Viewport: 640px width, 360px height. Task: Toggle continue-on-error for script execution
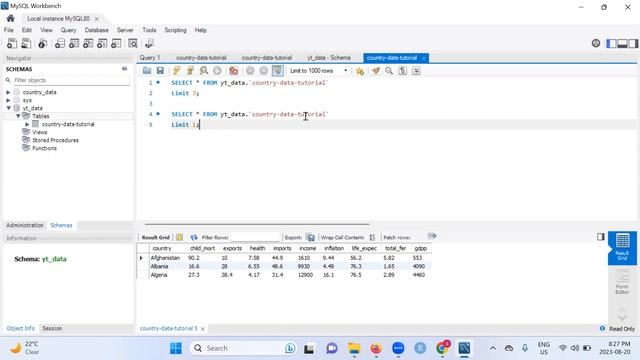[233, 71]
